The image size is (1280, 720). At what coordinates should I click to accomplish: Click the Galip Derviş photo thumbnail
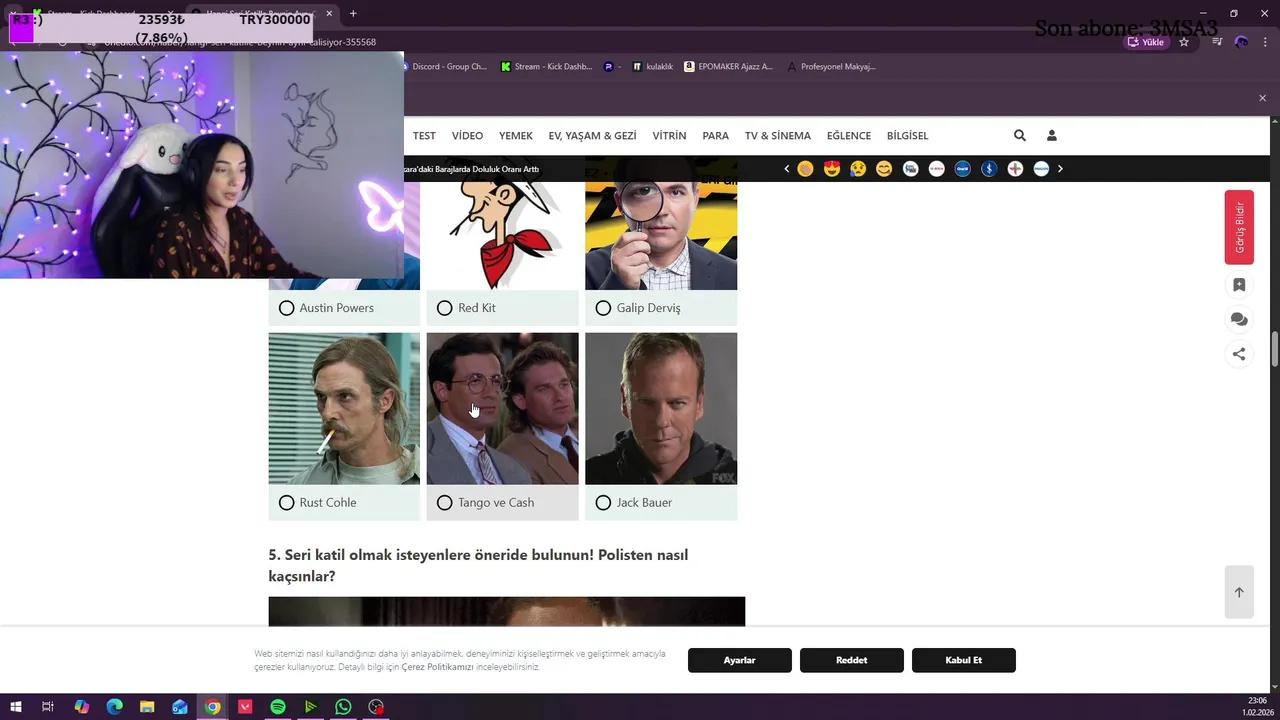(x=661, y=236)
